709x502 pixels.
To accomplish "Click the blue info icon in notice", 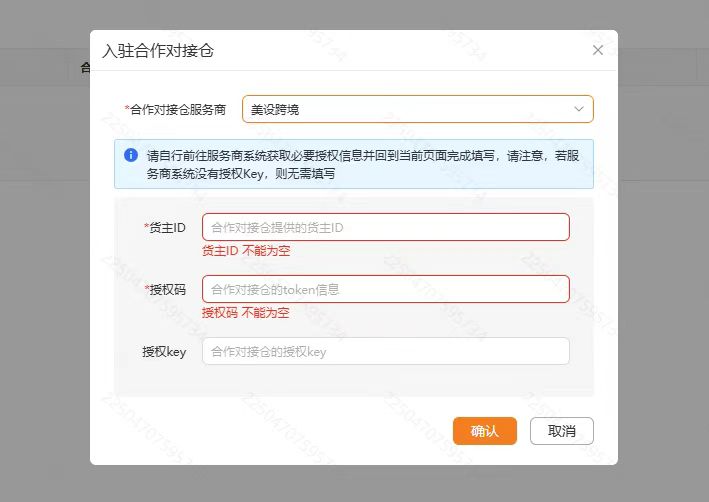I will (131, 155).
